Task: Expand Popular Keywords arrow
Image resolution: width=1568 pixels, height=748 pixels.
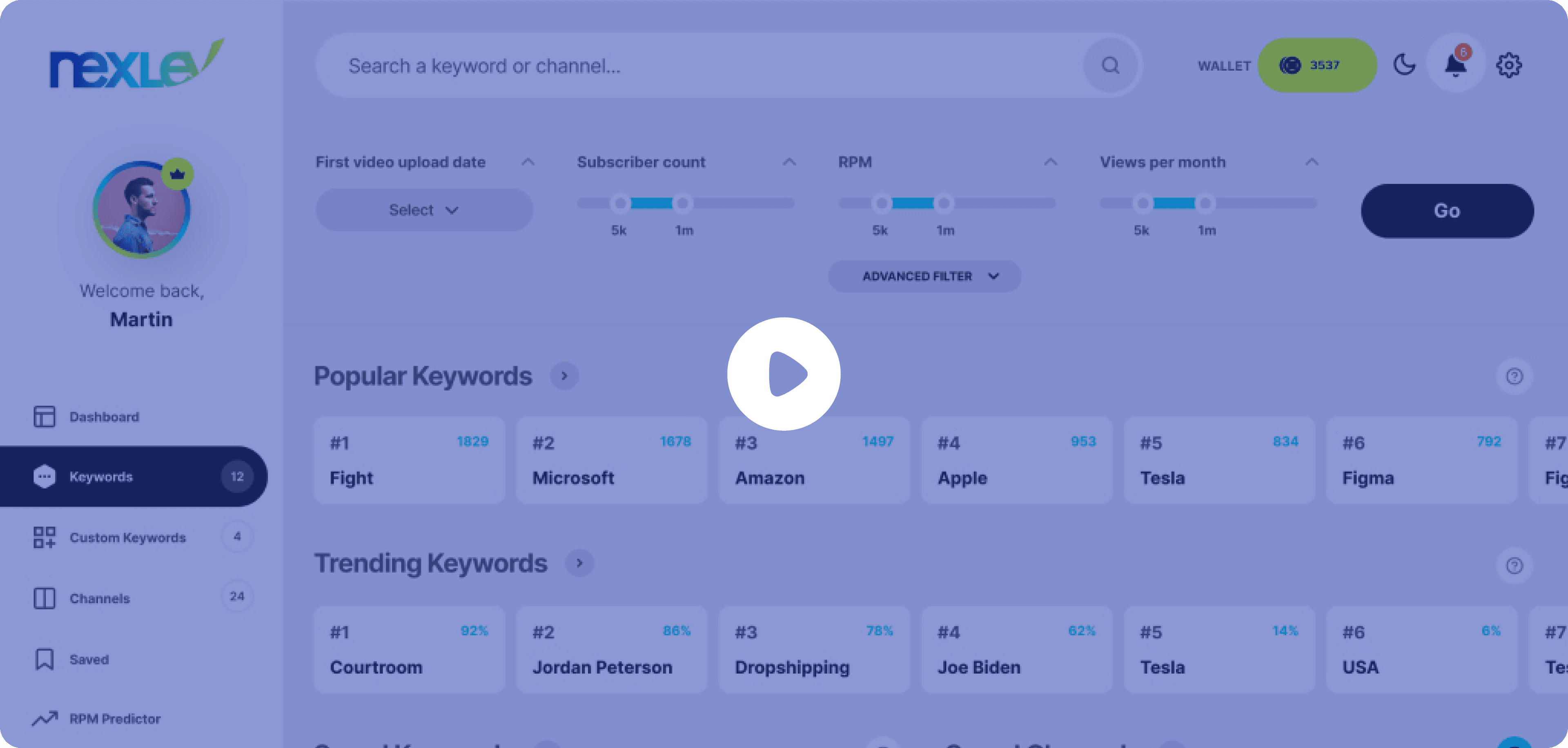Action: coord(563,376)
